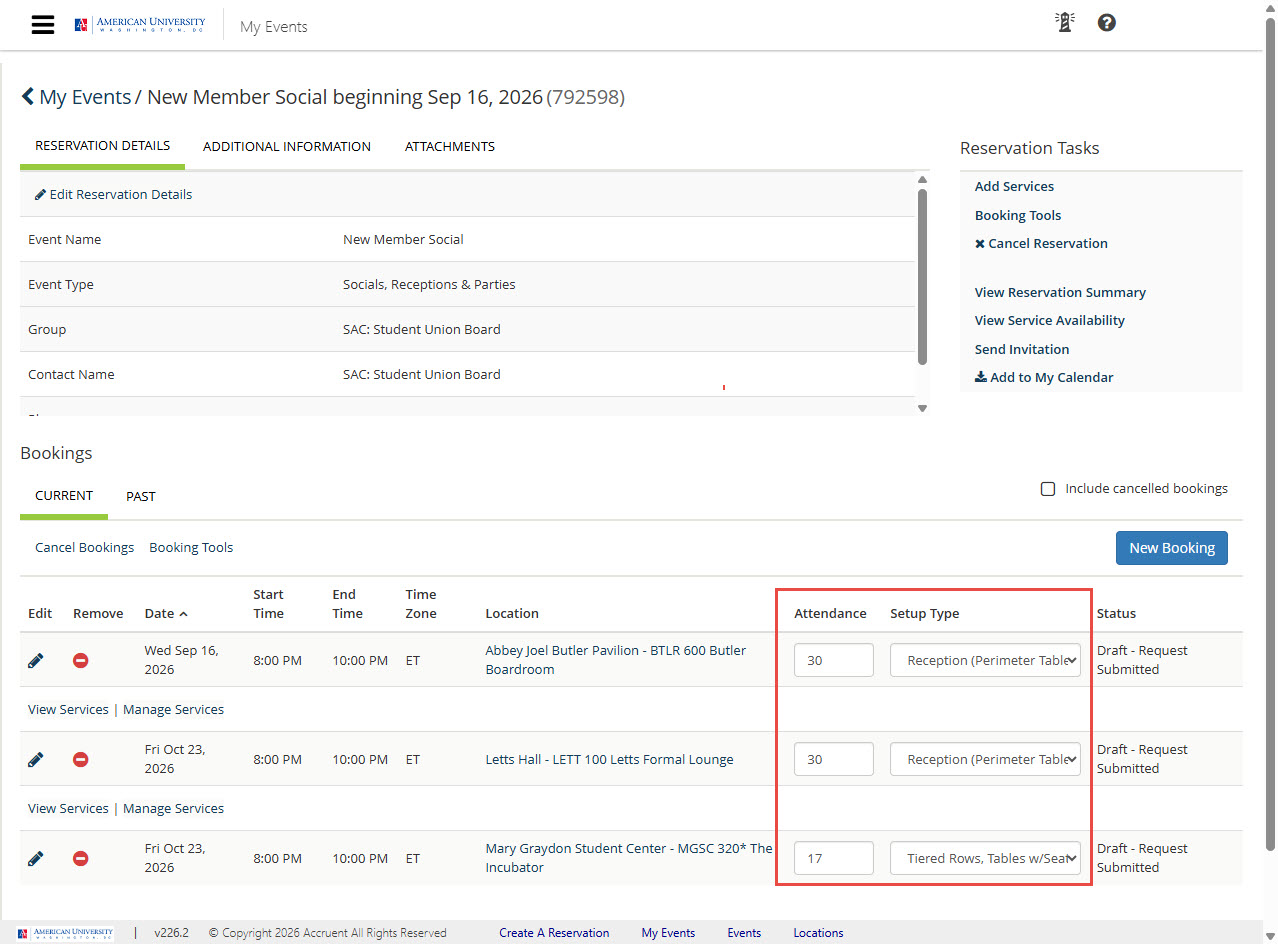The image size is (1278, 944).
Task: Open Booking Tools under Bookings
Action: coord(191,547)
